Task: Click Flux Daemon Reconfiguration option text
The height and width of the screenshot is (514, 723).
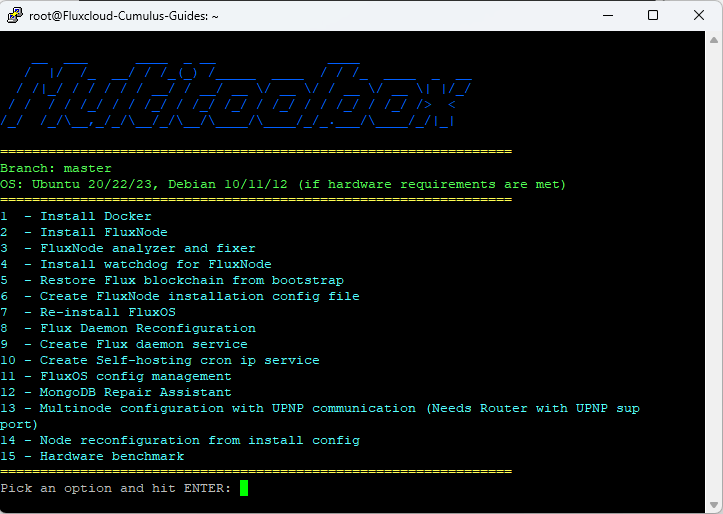Action: (148, 328)
